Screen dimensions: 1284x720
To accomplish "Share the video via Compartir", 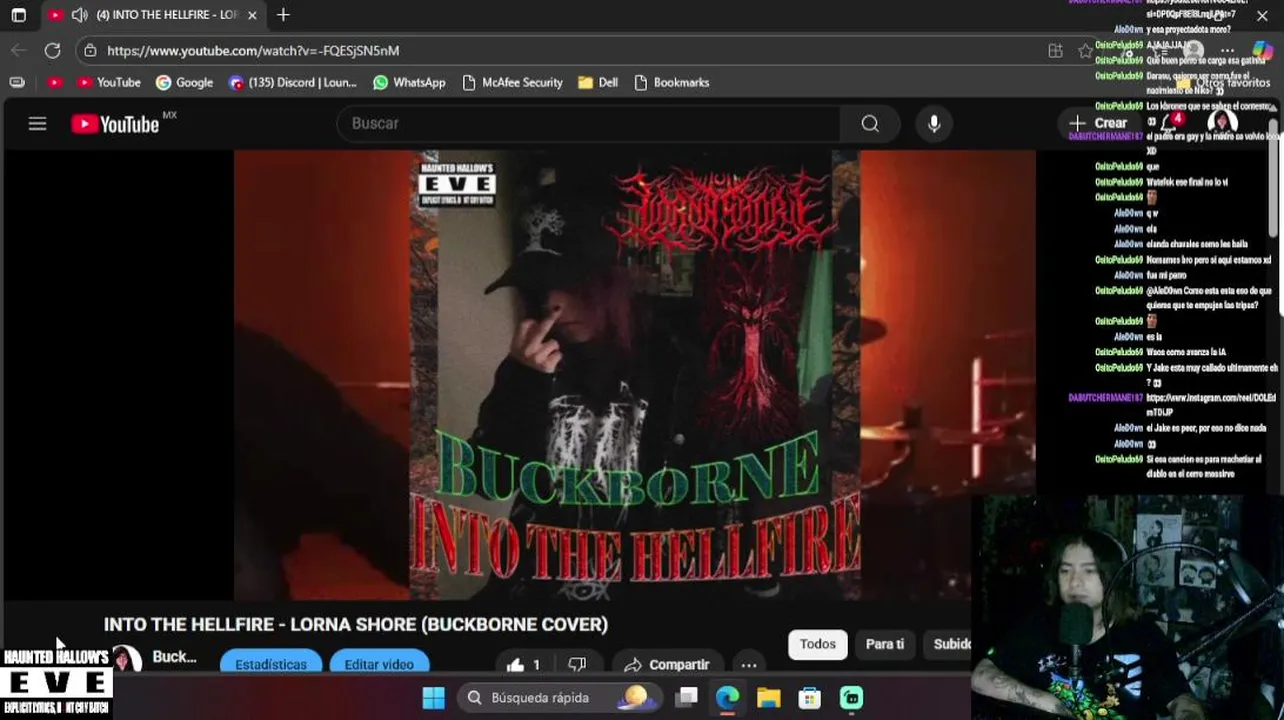I will [x=666, y=664].
